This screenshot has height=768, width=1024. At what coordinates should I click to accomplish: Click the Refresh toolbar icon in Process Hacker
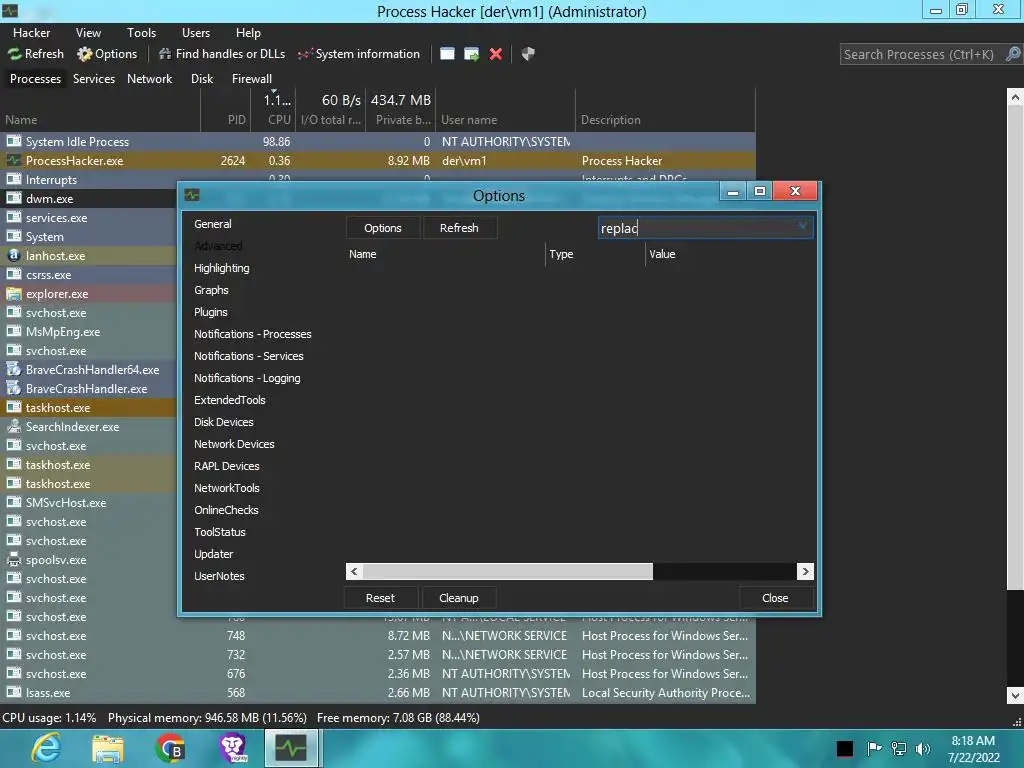tap(36, 54)
